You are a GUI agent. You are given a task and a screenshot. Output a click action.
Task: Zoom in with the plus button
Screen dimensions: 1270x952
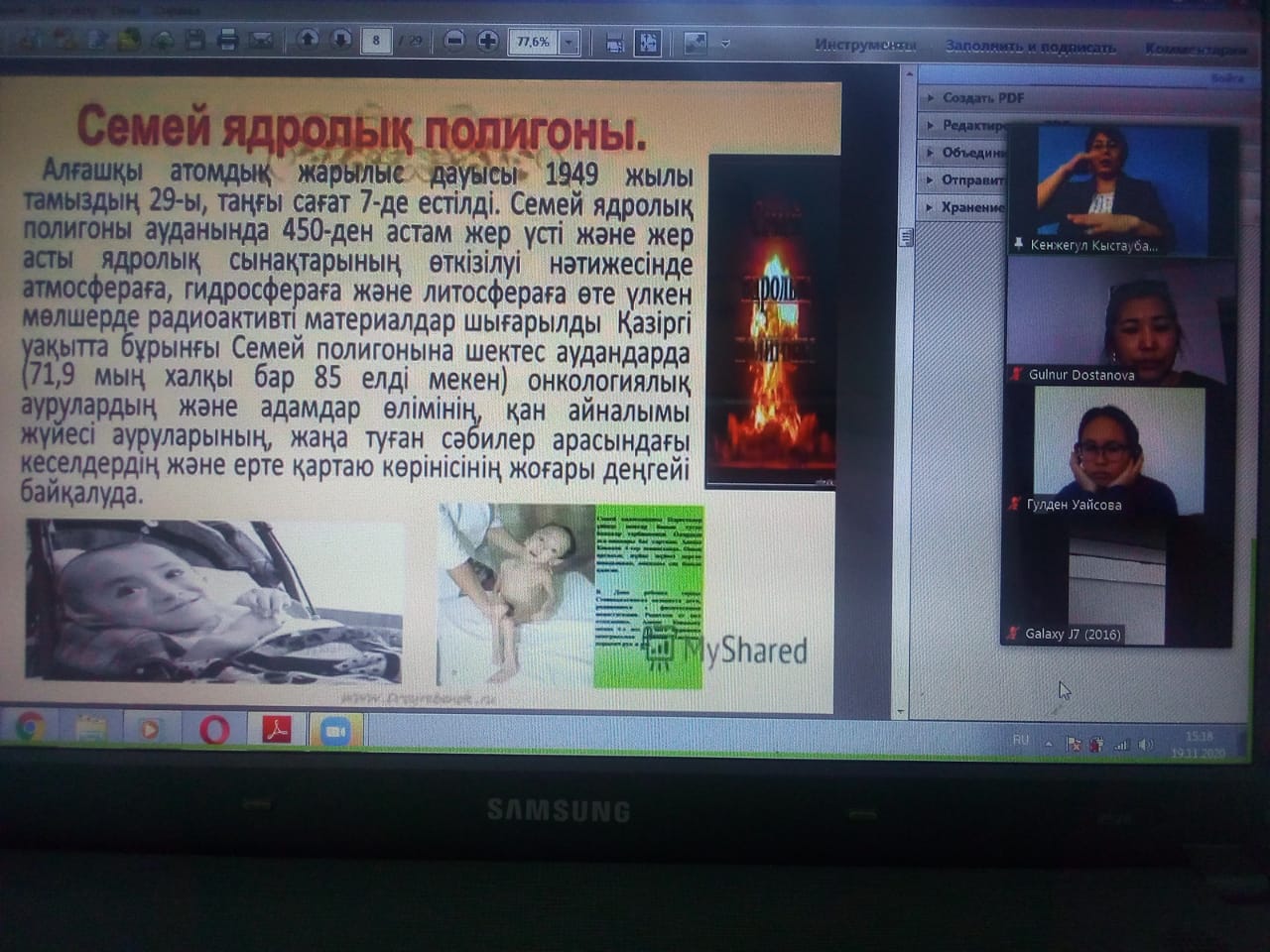(x=487, y=42)
